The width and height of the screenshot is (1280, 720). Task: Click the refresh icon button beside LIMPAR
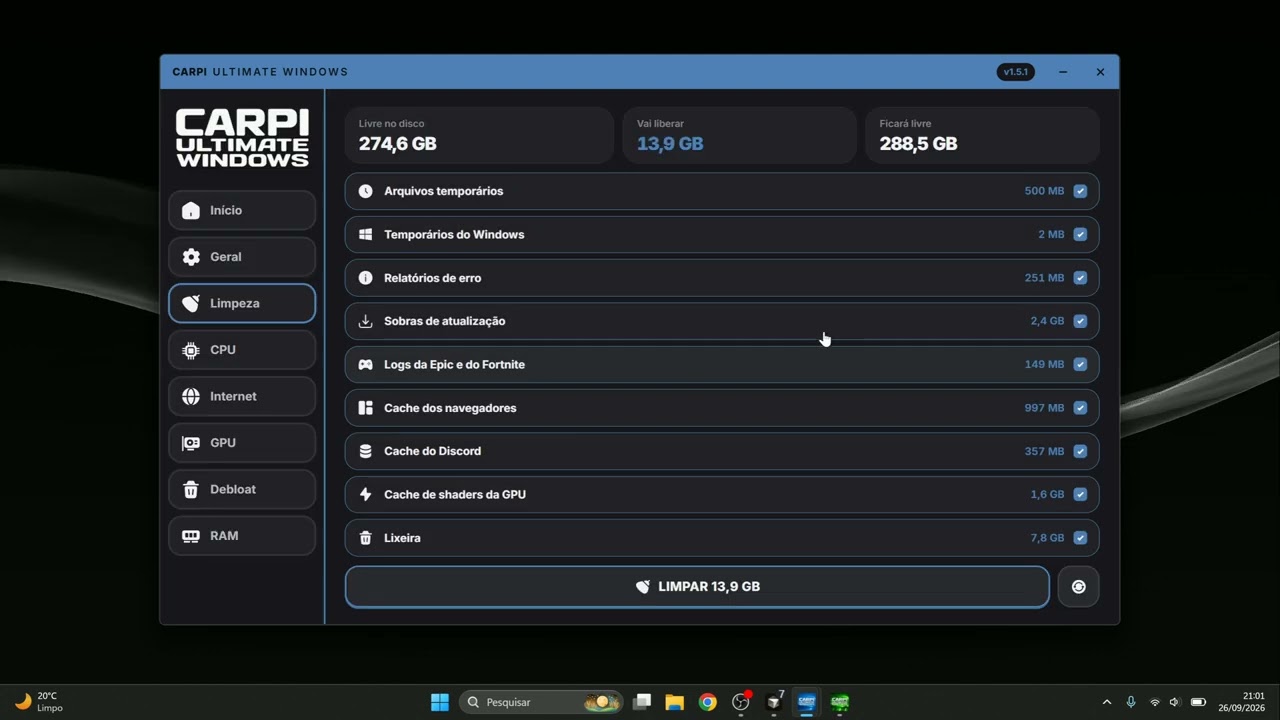pyautogui.click(x=1078, y=587)
